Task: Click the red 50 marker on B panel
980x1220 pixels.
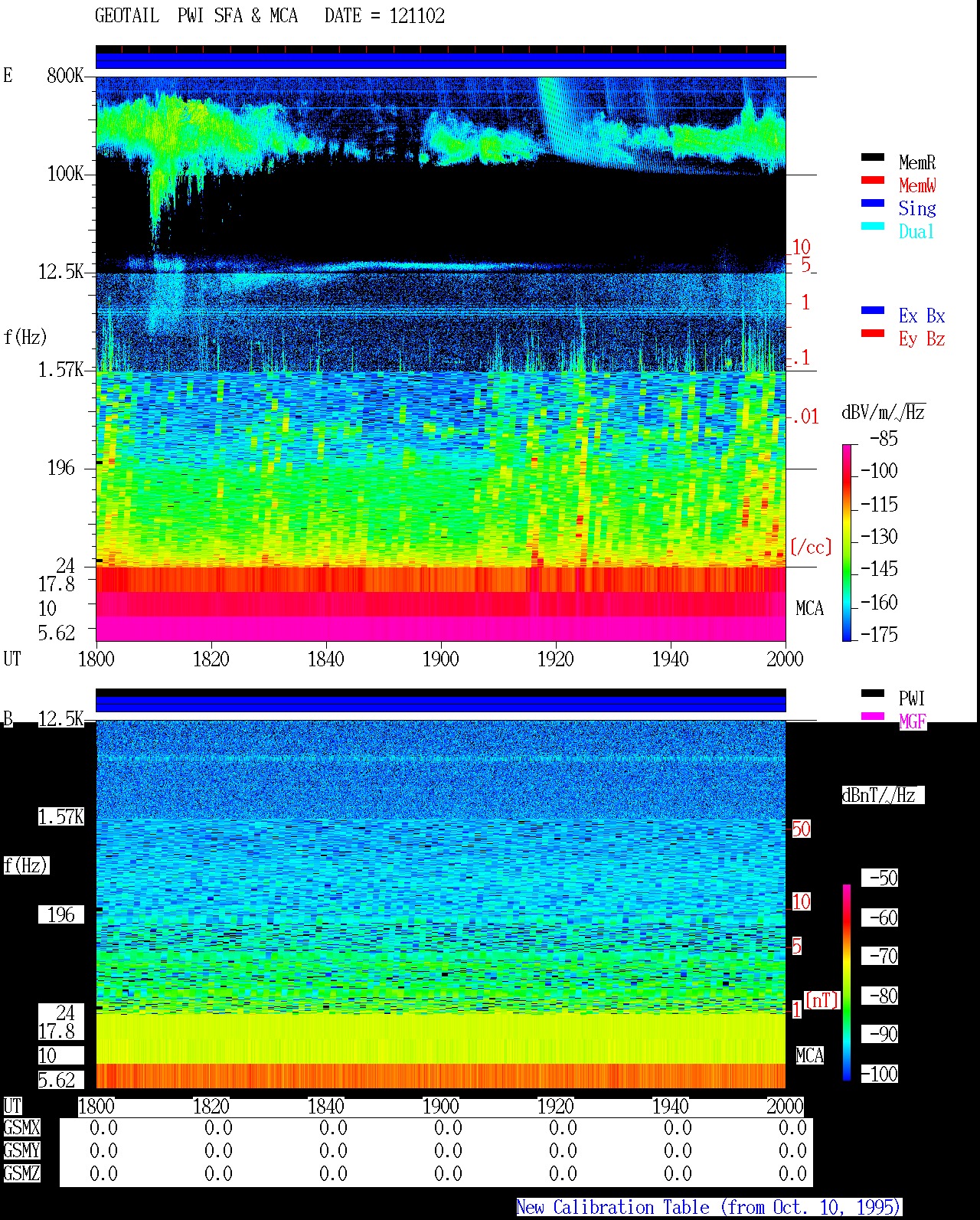Action: point(801,829)
